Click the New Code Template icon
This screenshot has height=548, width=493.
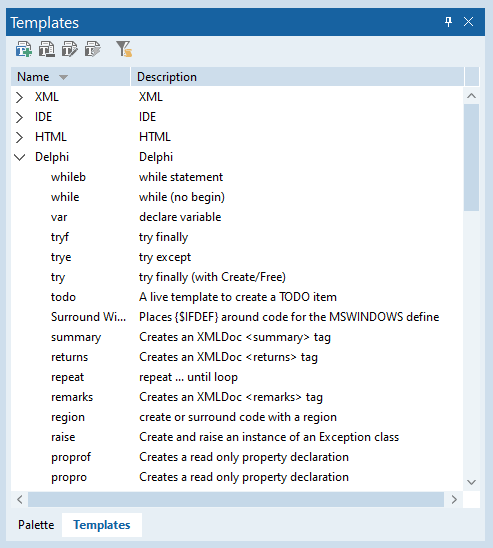[24, 49]
